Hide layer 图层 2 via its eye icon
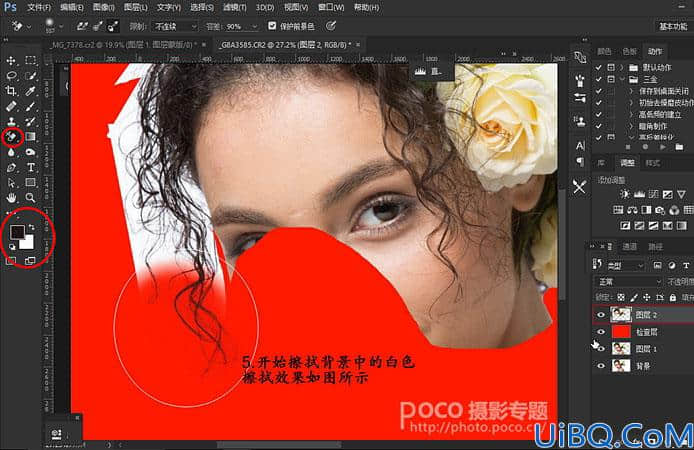Screen dimensions: 694x450 pos(601,315)
